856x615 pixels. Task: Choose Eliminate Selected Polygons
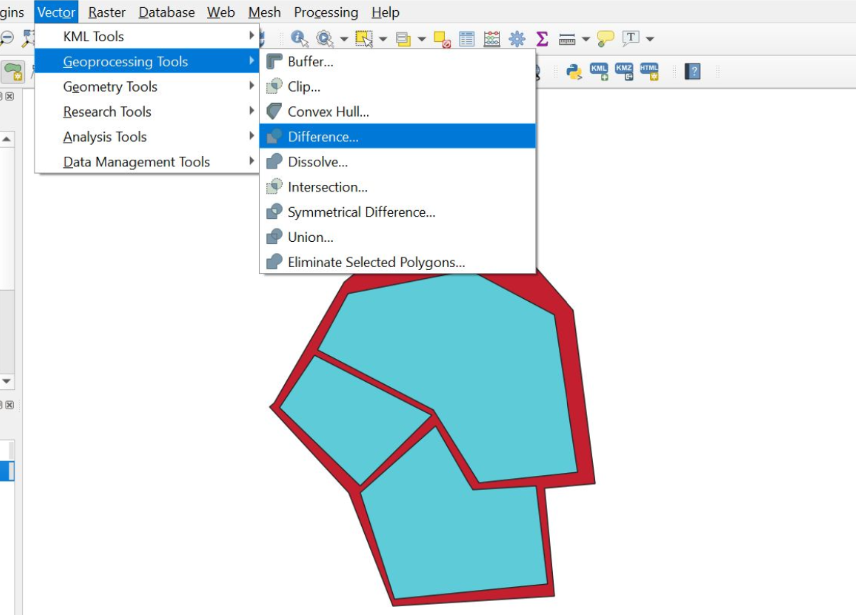397,262
